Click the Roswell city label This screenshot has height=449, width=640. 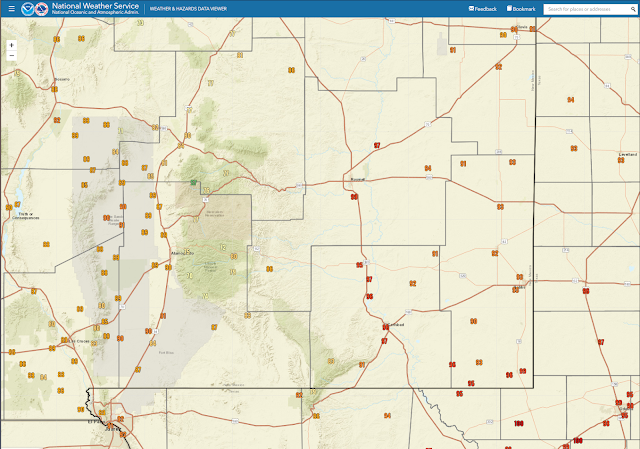pyautogui.click(x=358, y=179)
